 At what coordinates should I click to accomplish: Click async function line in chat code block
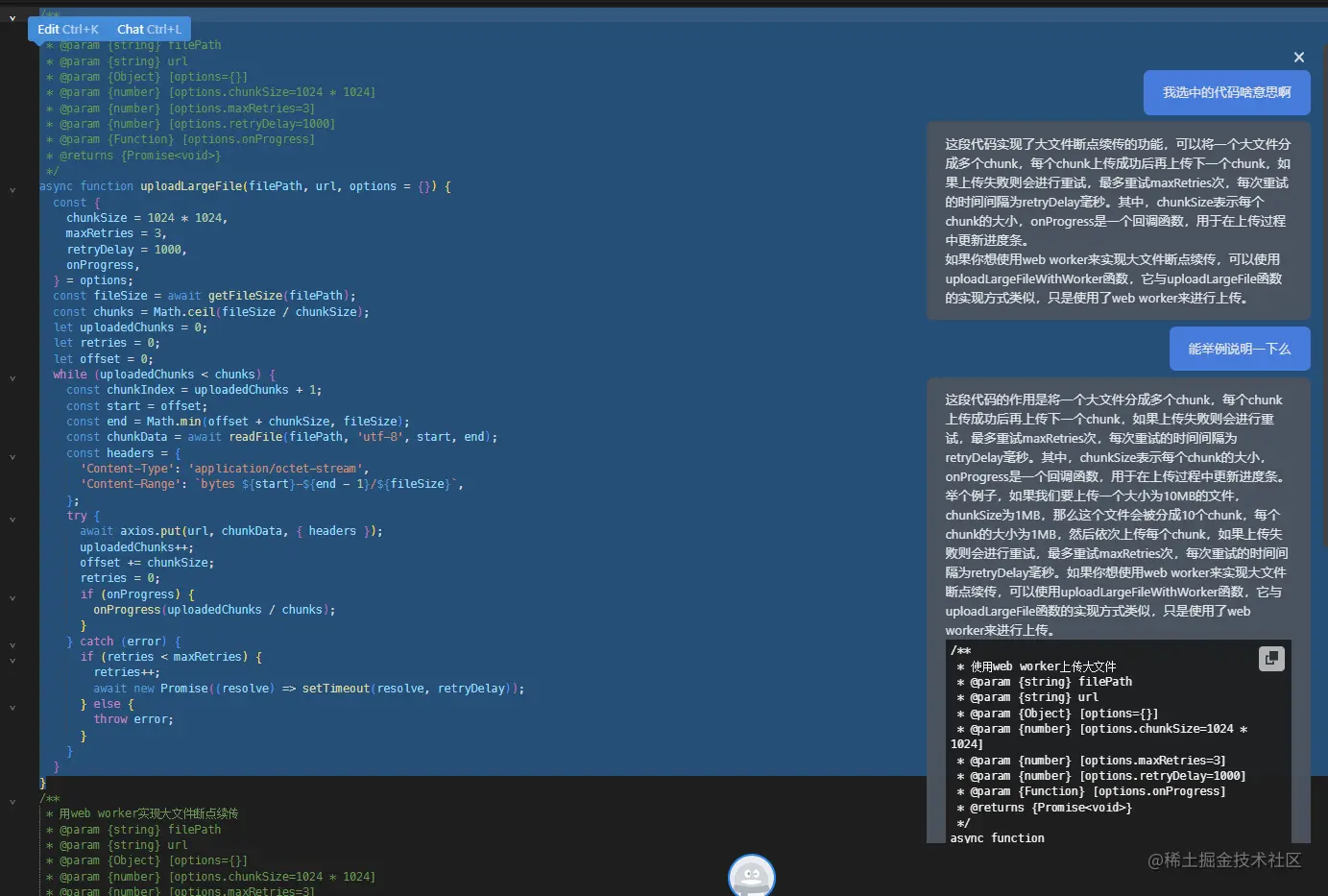click(x=998, y=838)
